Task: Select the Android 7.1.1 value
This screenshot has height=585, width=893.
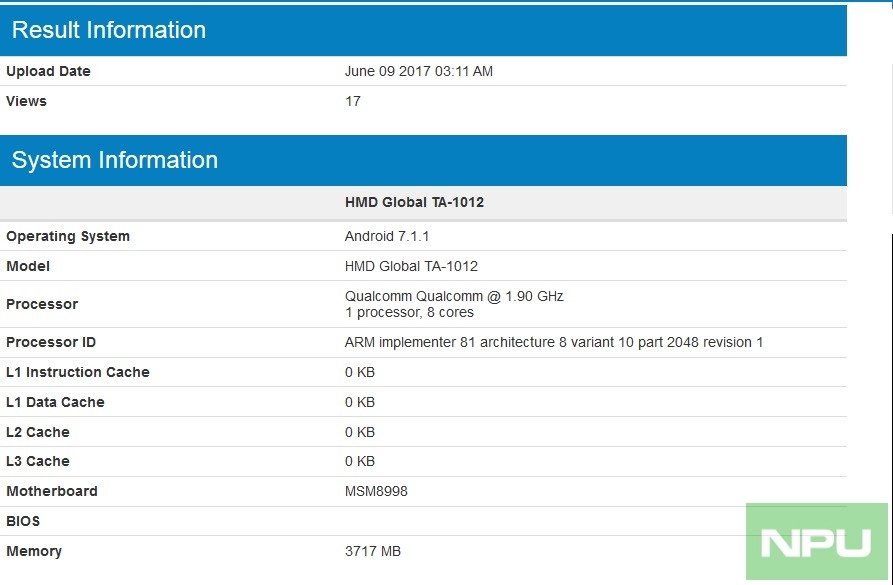Action: click(389, 236)
